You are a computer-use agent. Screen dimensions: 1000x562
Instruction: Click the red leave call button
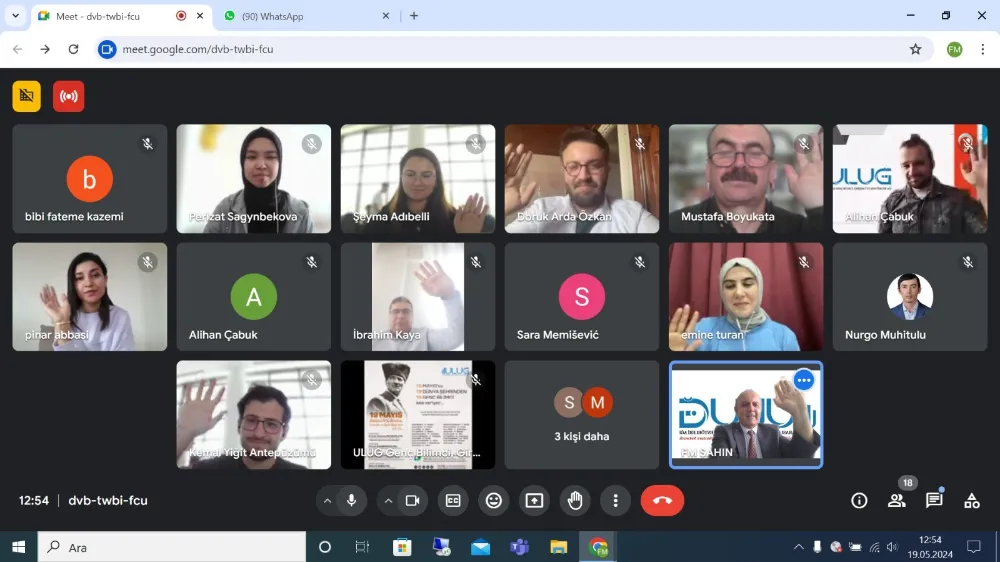pos(662,501)
